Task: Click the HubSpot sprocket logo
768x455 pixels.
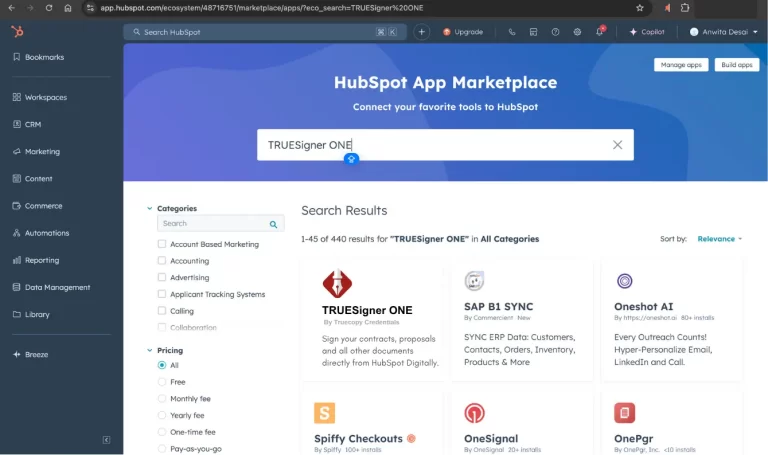Action: pyautogui.click(x=17, y=32)
